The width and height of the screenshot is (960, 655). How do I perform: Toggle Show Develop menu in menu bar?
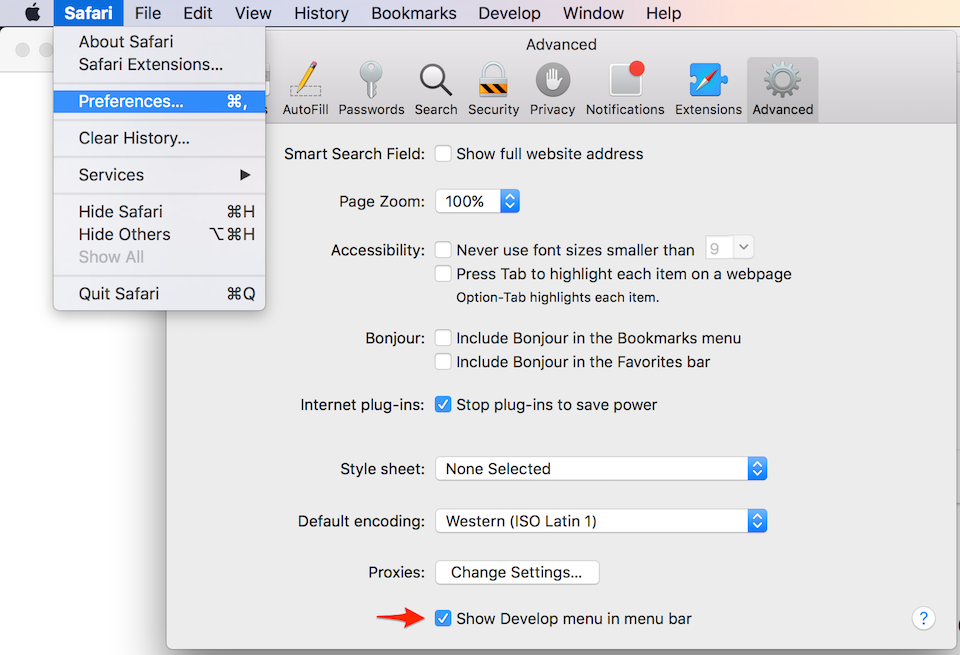click(443, 618)
